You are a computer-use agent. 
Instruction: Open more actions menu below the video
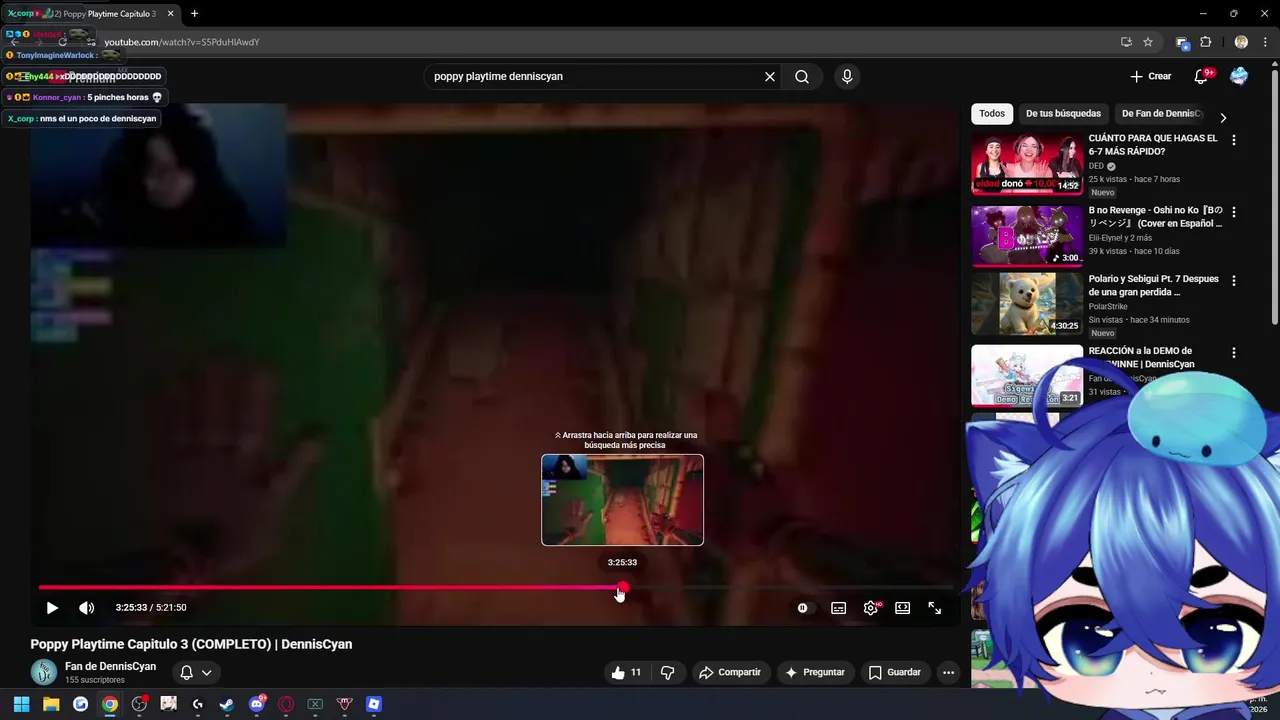(x=949, y=672)
